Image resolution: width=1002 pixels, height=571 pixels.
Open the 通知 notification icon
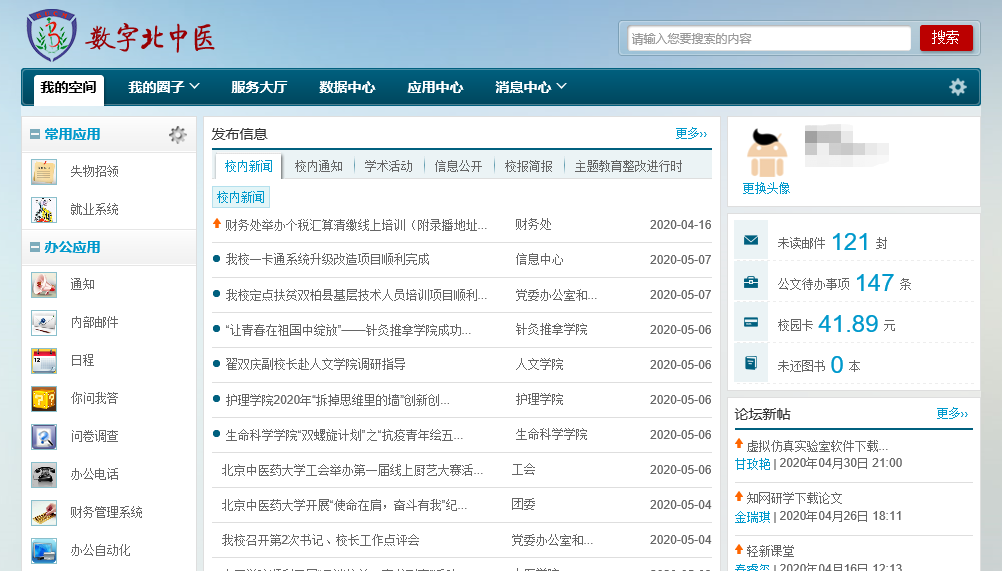44,285
